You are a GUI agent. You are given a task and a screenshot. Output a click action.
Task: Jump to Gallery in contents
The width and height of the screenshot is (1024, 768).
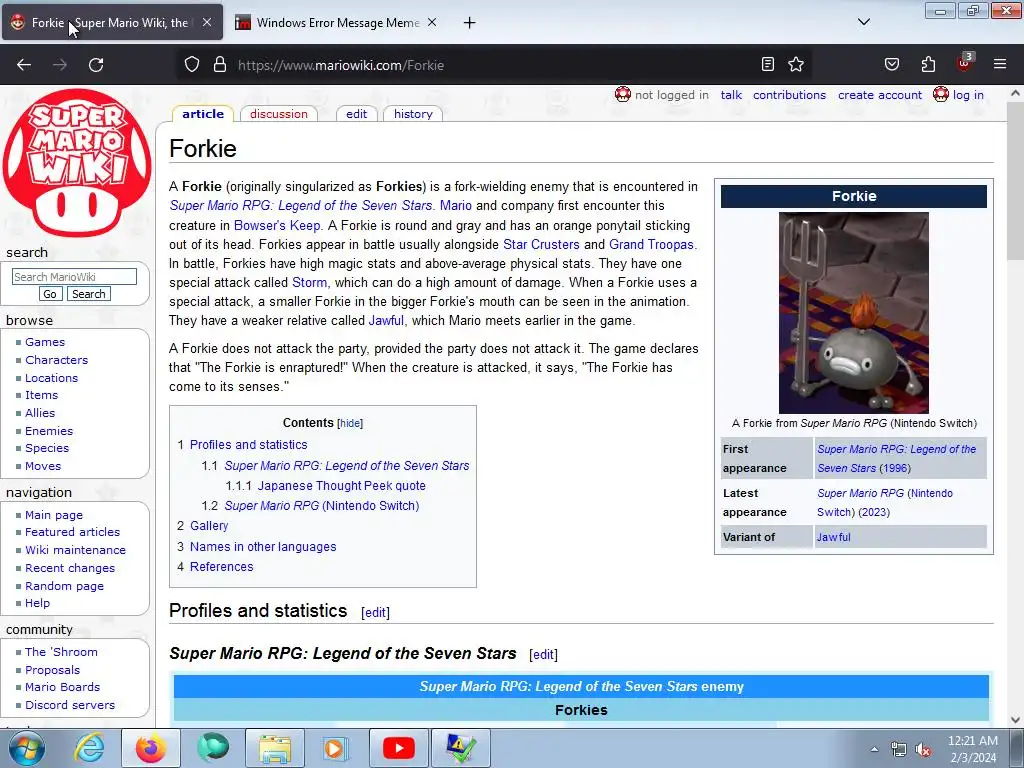pos(209,526)
